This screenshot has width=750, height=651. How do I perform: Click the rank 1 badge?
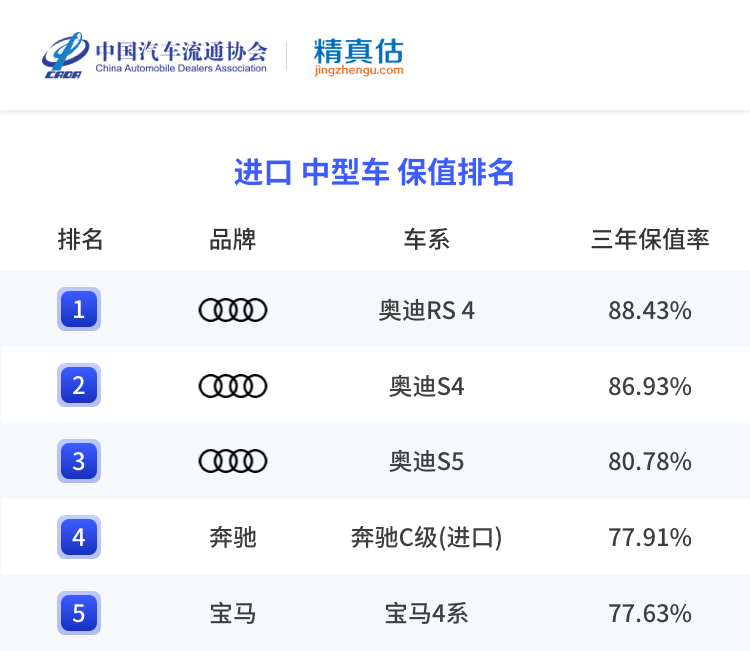(x=79, y=310)
